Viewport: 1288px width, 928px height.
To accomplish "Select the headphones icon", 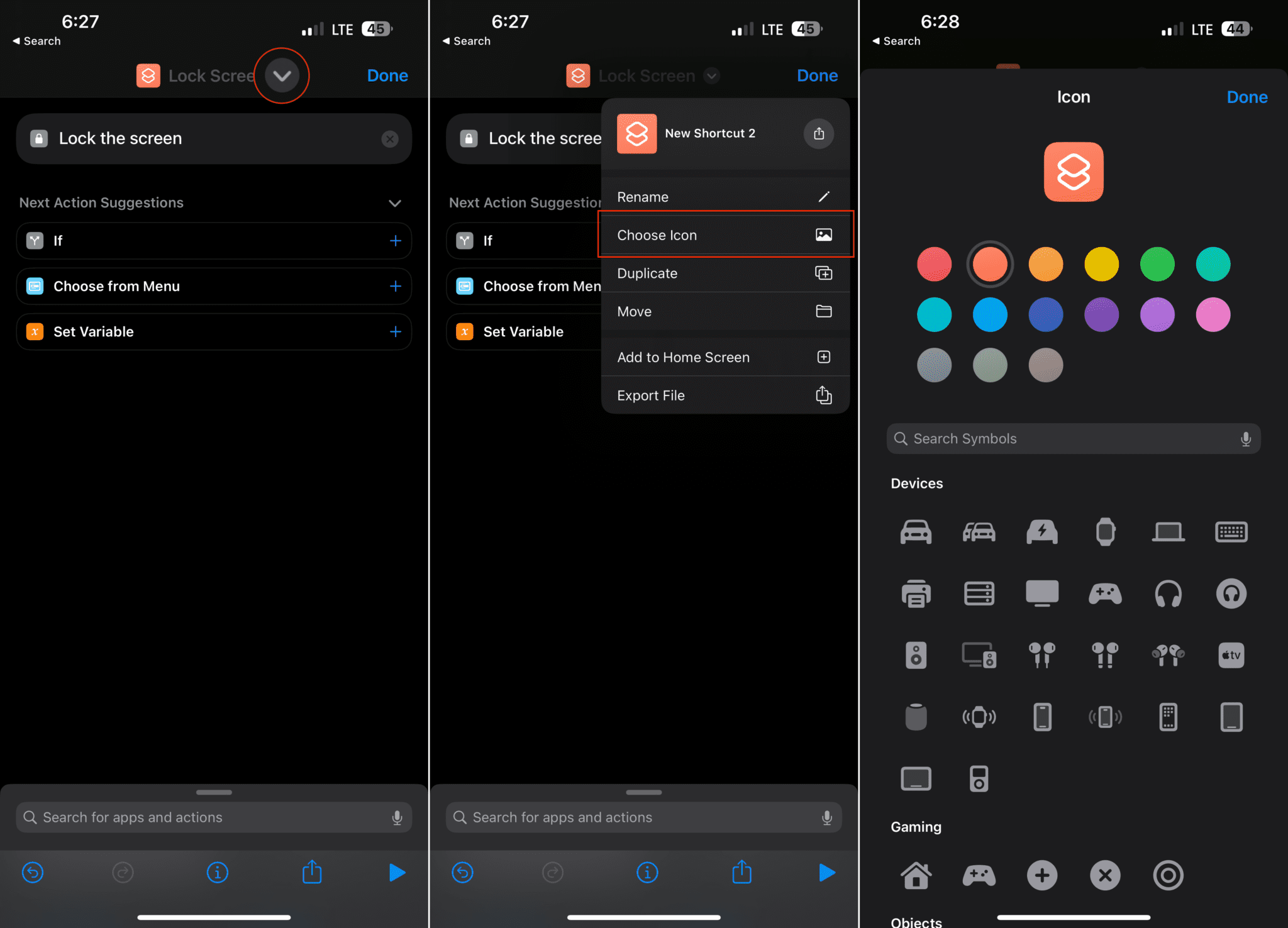I will (x=1169, y=593).
